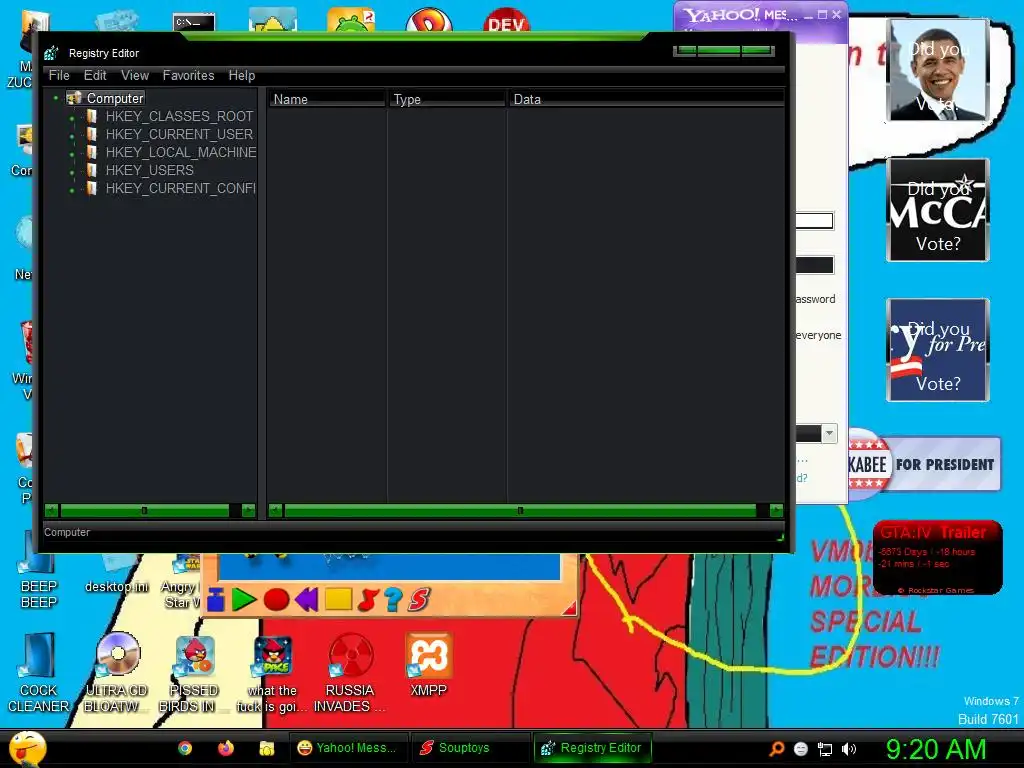Expand the HKEY_LOCAL_MACHINE key

(72, 153)
